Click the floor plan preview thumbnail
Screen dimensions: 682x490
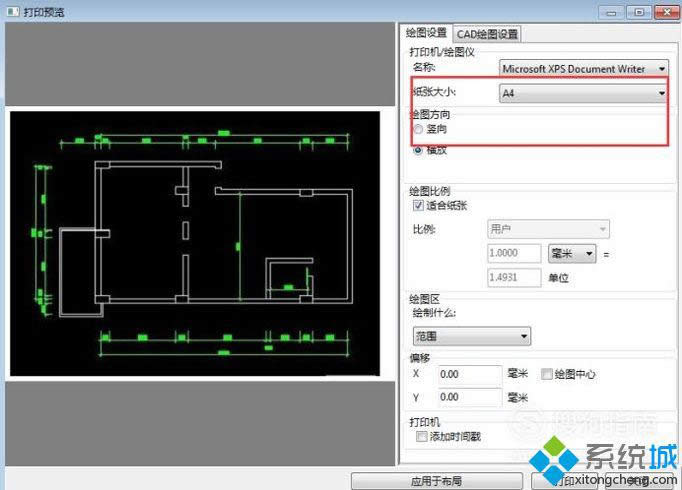195,243
